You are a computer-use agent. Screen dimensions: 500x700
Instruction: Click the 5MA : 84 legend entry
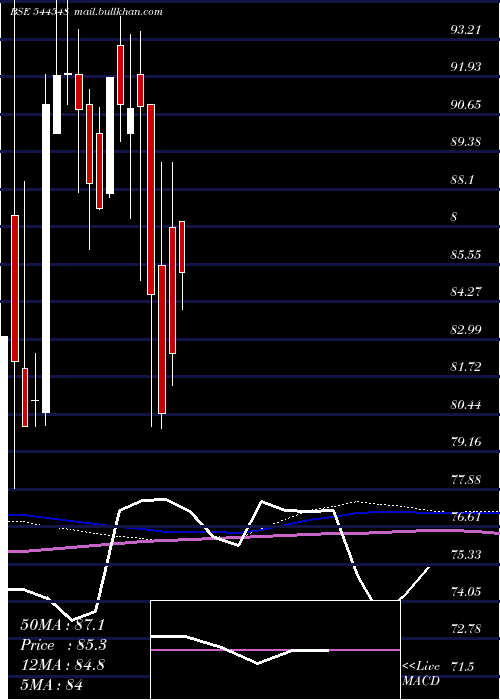coord(51,685)
